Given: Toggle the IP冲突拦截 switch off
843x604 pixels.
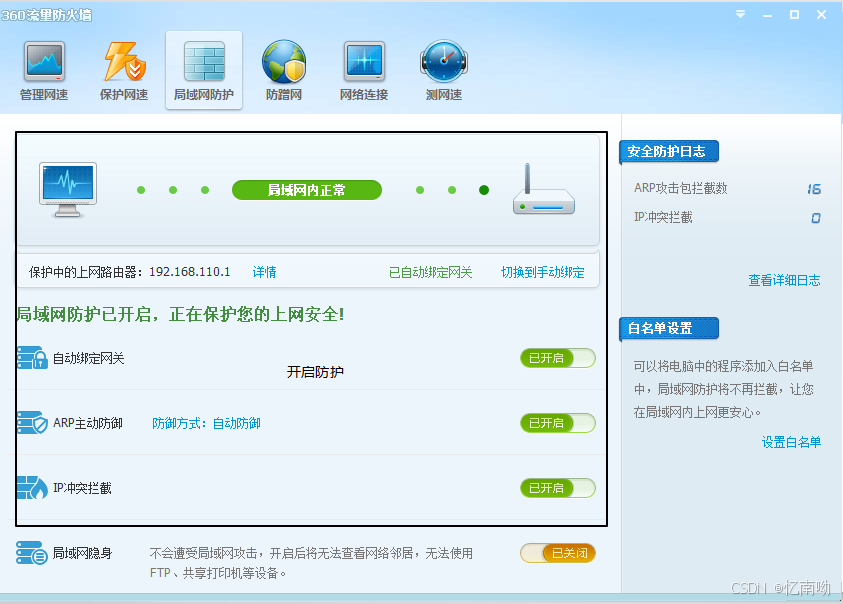Looking at the screenshot, I should (x=558, y=488).
